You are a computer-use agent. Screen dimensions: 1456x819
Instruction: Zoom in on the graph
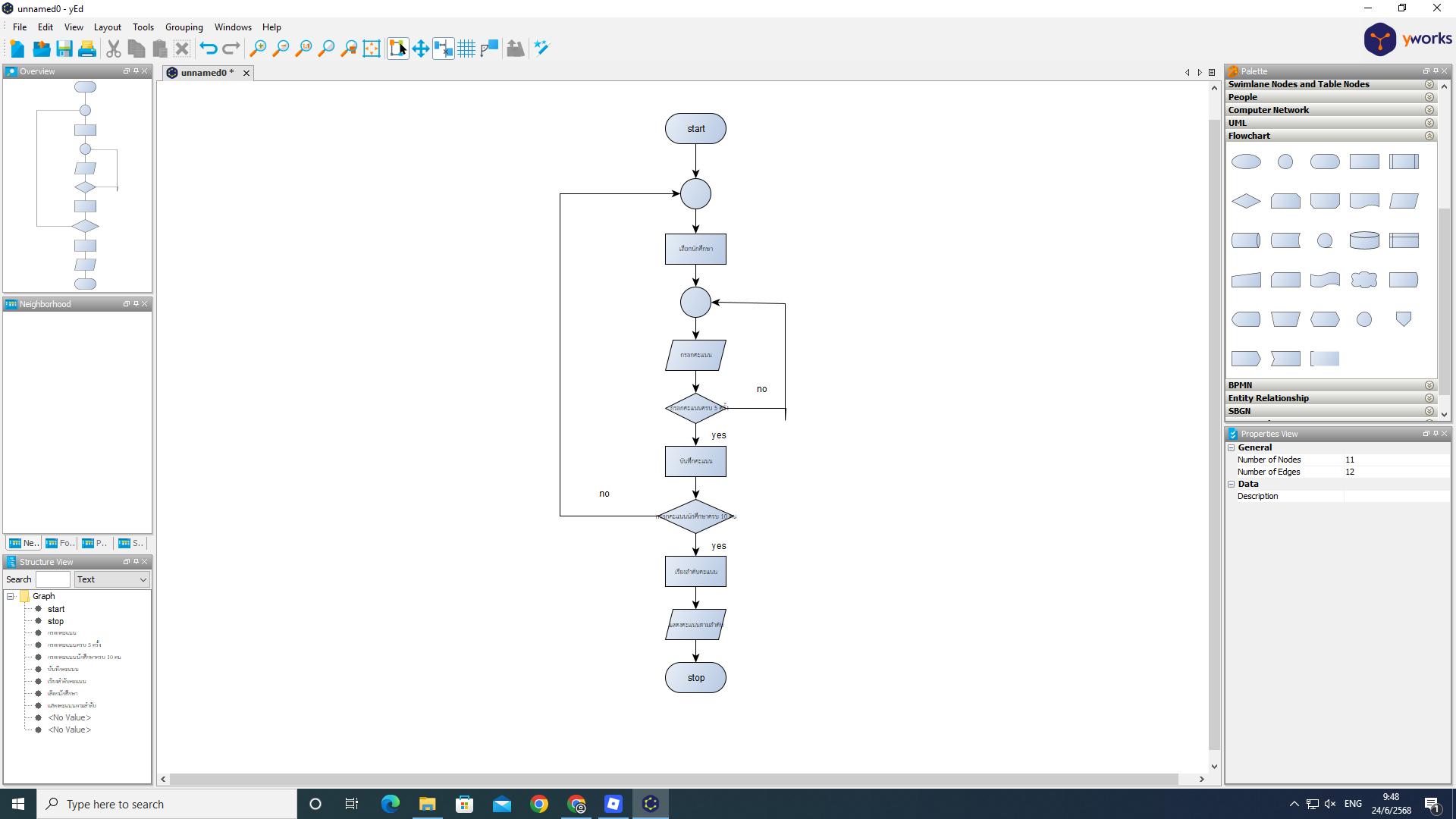[258, 49]
